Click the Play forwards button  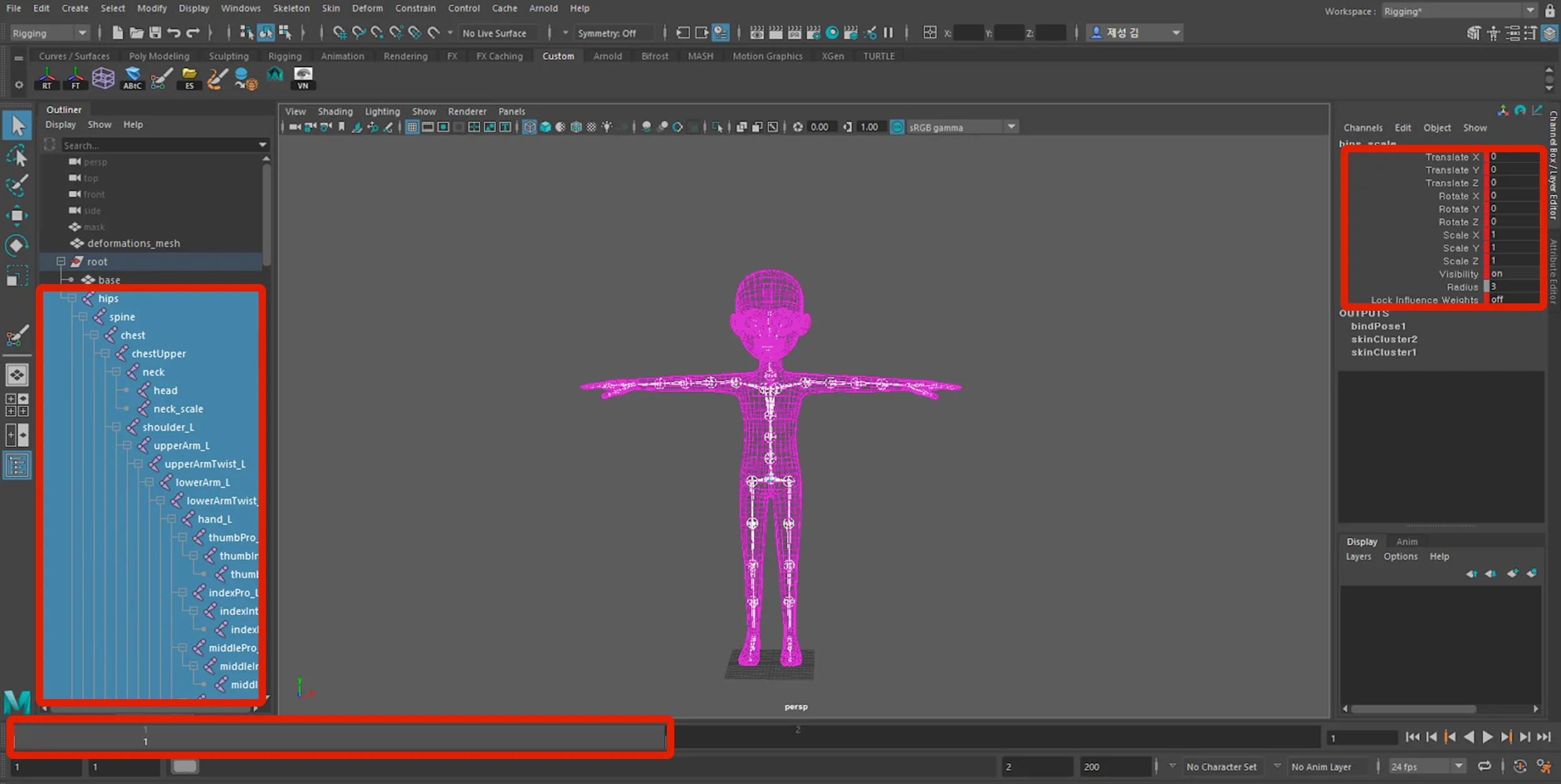pyautogui.click(x=1487, y=737)
